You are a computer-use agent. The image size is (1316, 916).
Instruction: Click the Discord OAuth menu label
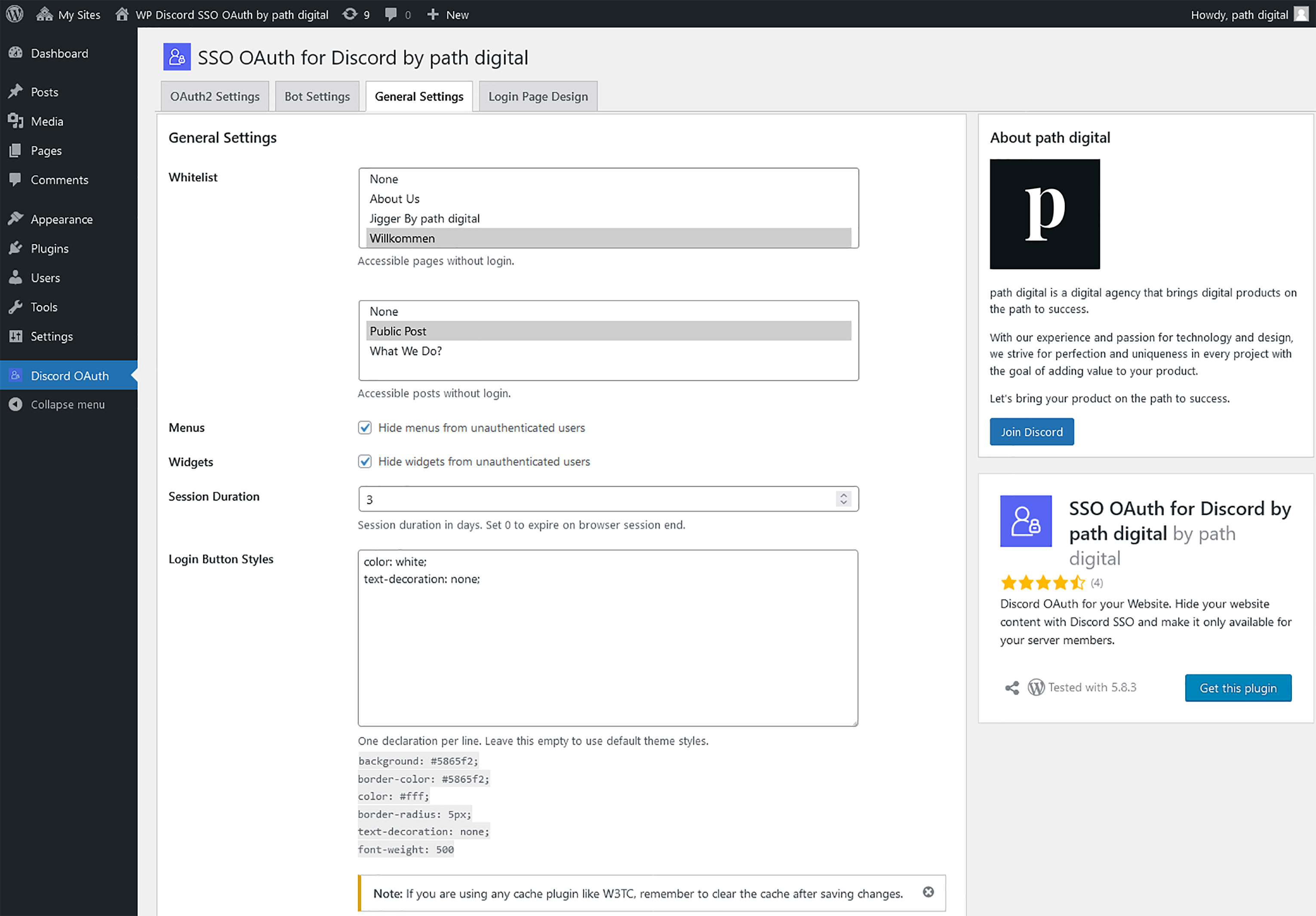[70, 375]
